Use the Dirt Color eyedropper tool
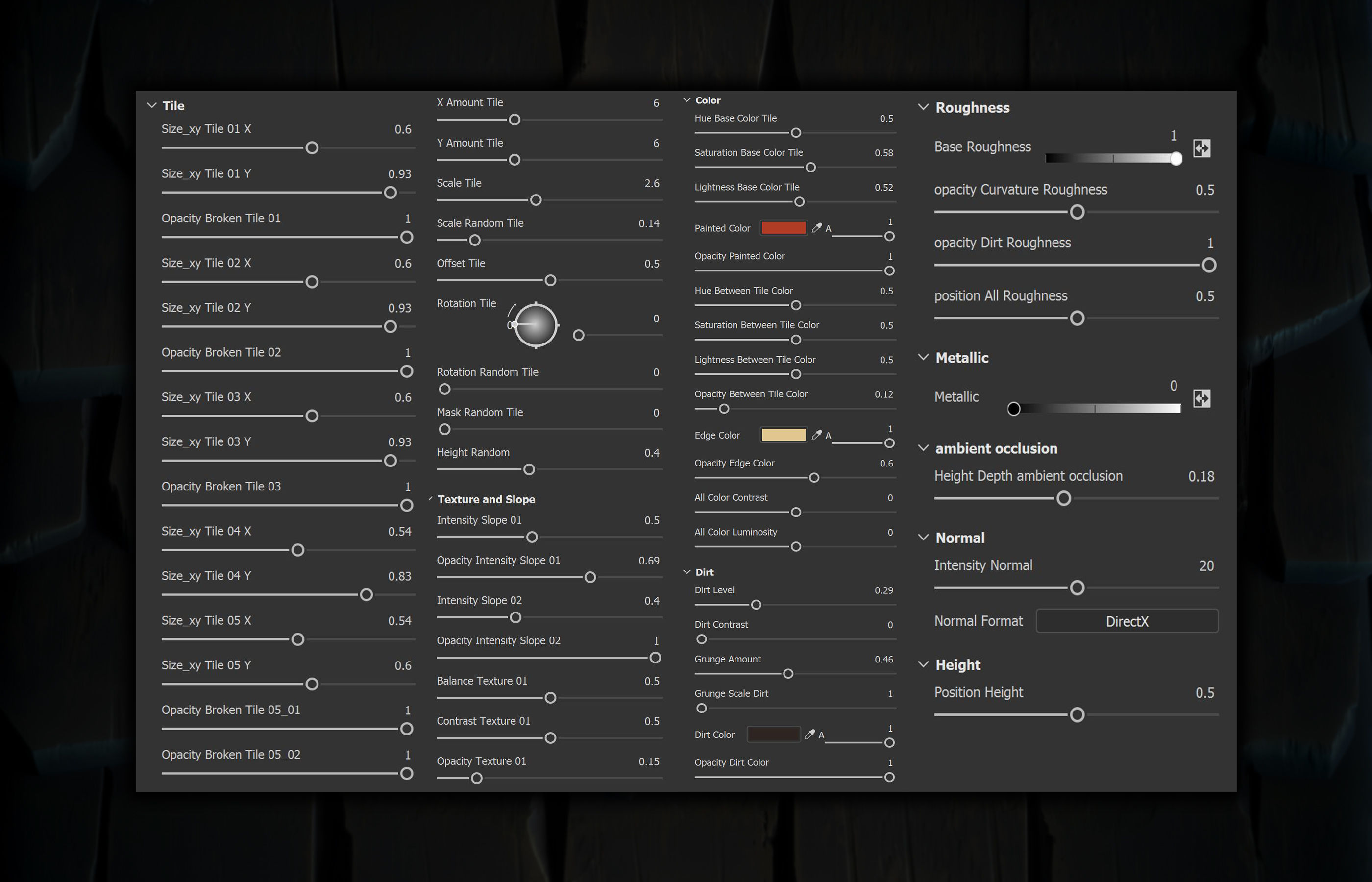The height and width of the screenshot is (882, 1372). (x=809, y=734)
